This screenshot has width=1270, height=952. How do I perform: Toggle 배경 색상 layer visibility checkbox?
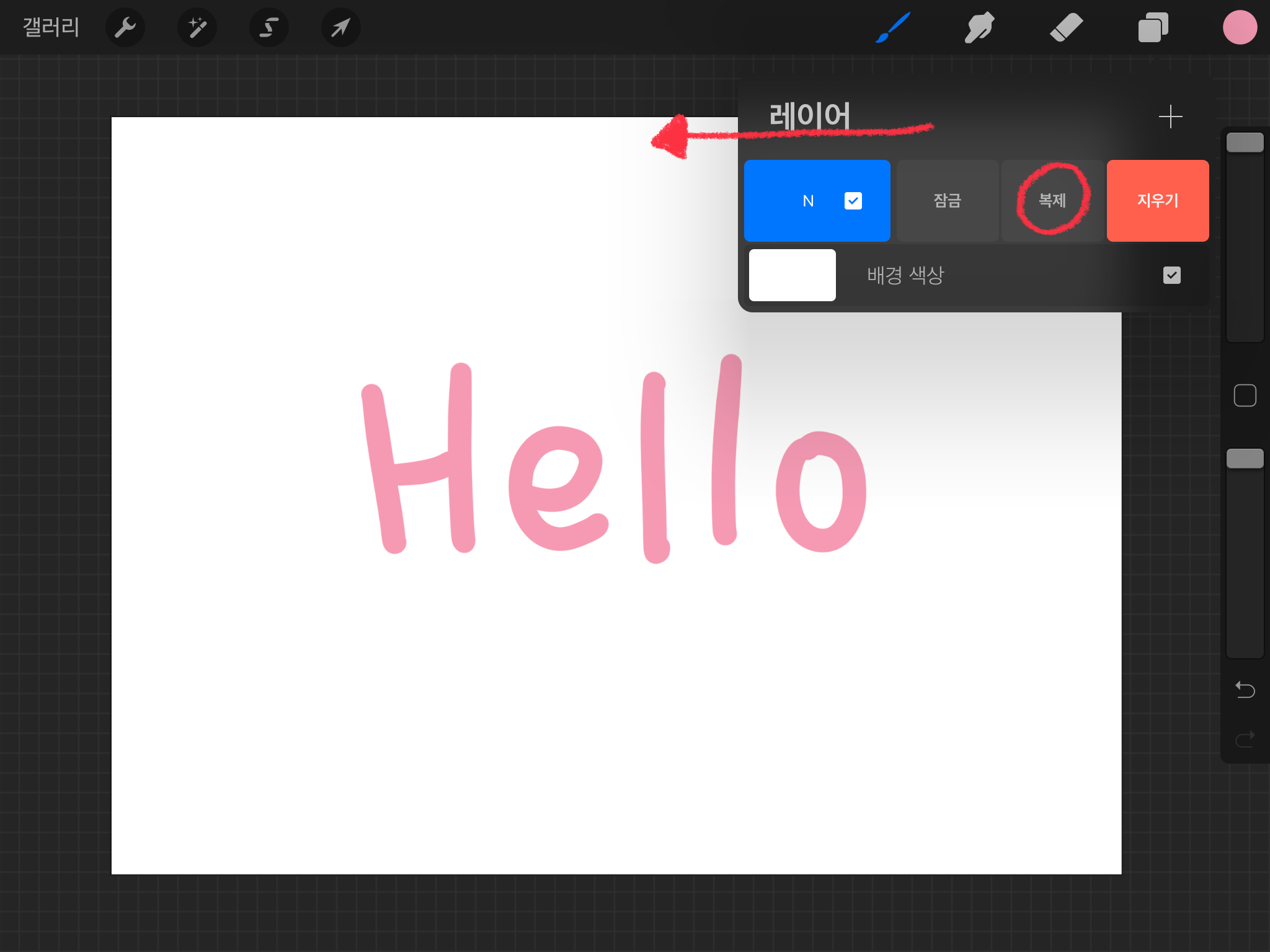[1171, 275]
